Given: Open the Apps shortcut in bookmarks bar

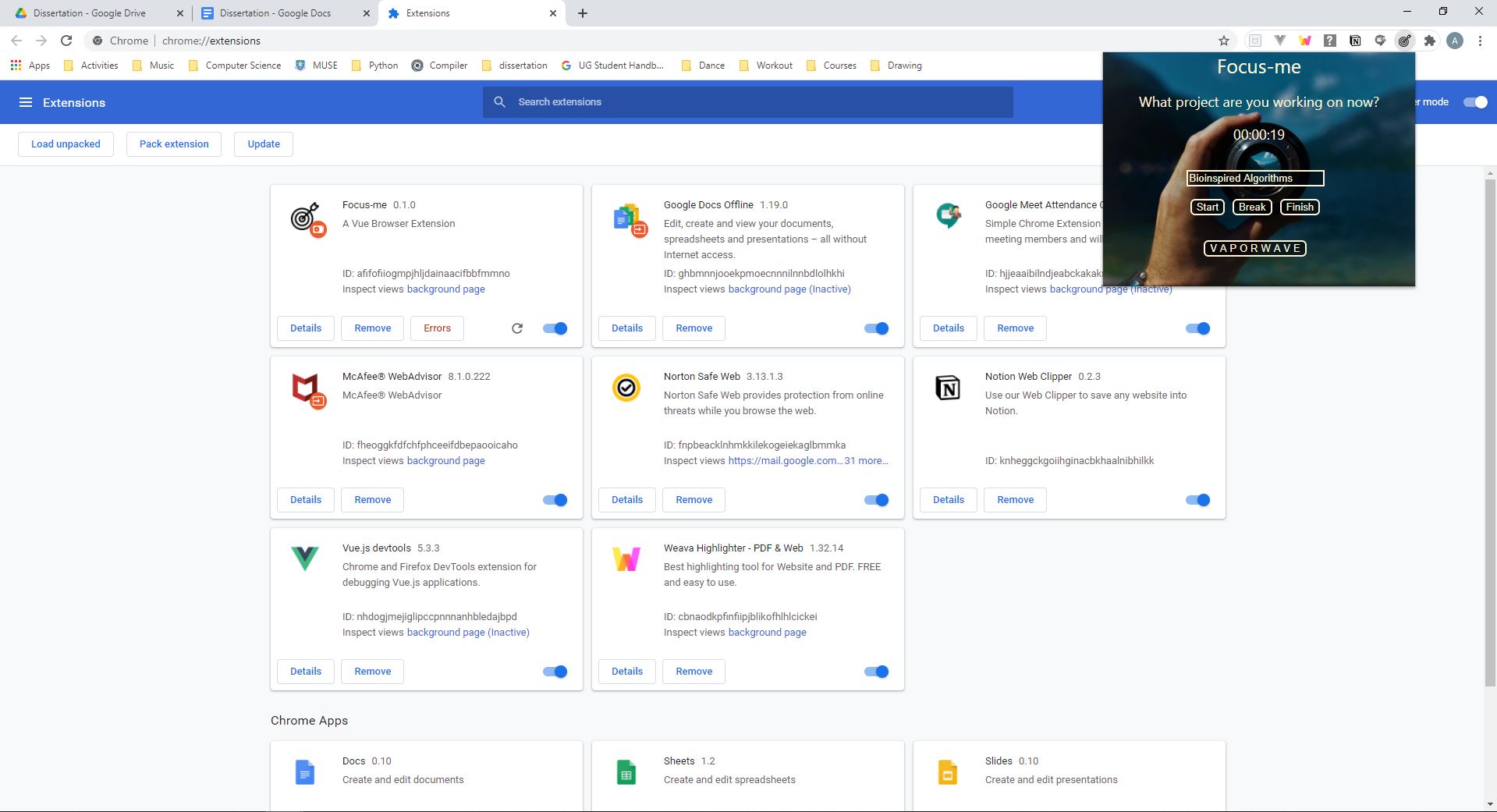Looking at the screenshot, I should (30, 66).
